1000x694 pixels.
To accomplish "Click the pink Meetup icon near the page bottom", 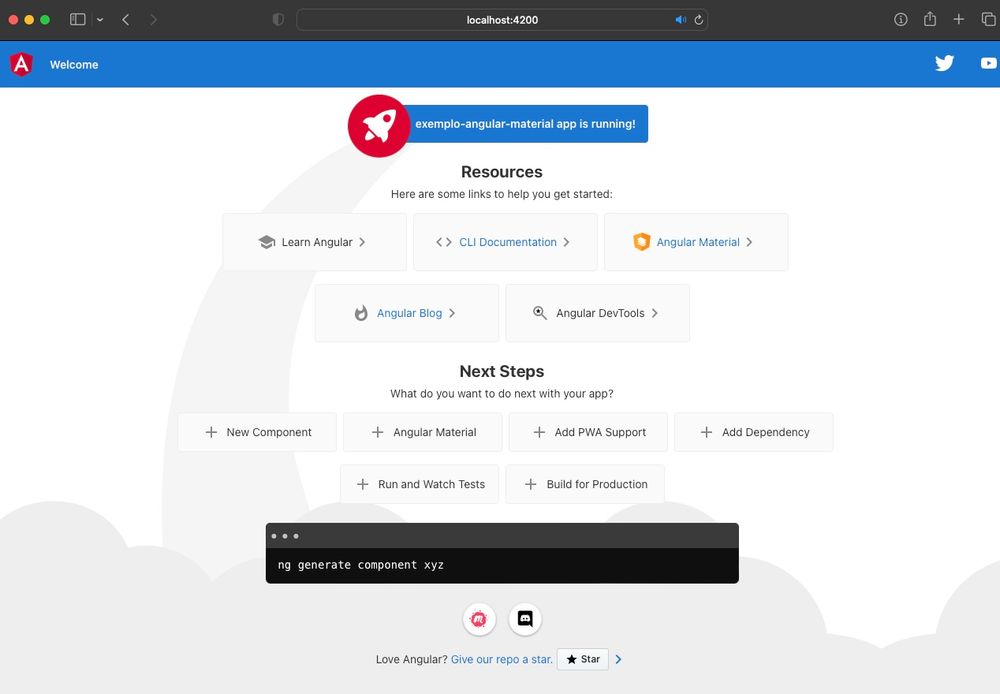I will tap(479, 619).
